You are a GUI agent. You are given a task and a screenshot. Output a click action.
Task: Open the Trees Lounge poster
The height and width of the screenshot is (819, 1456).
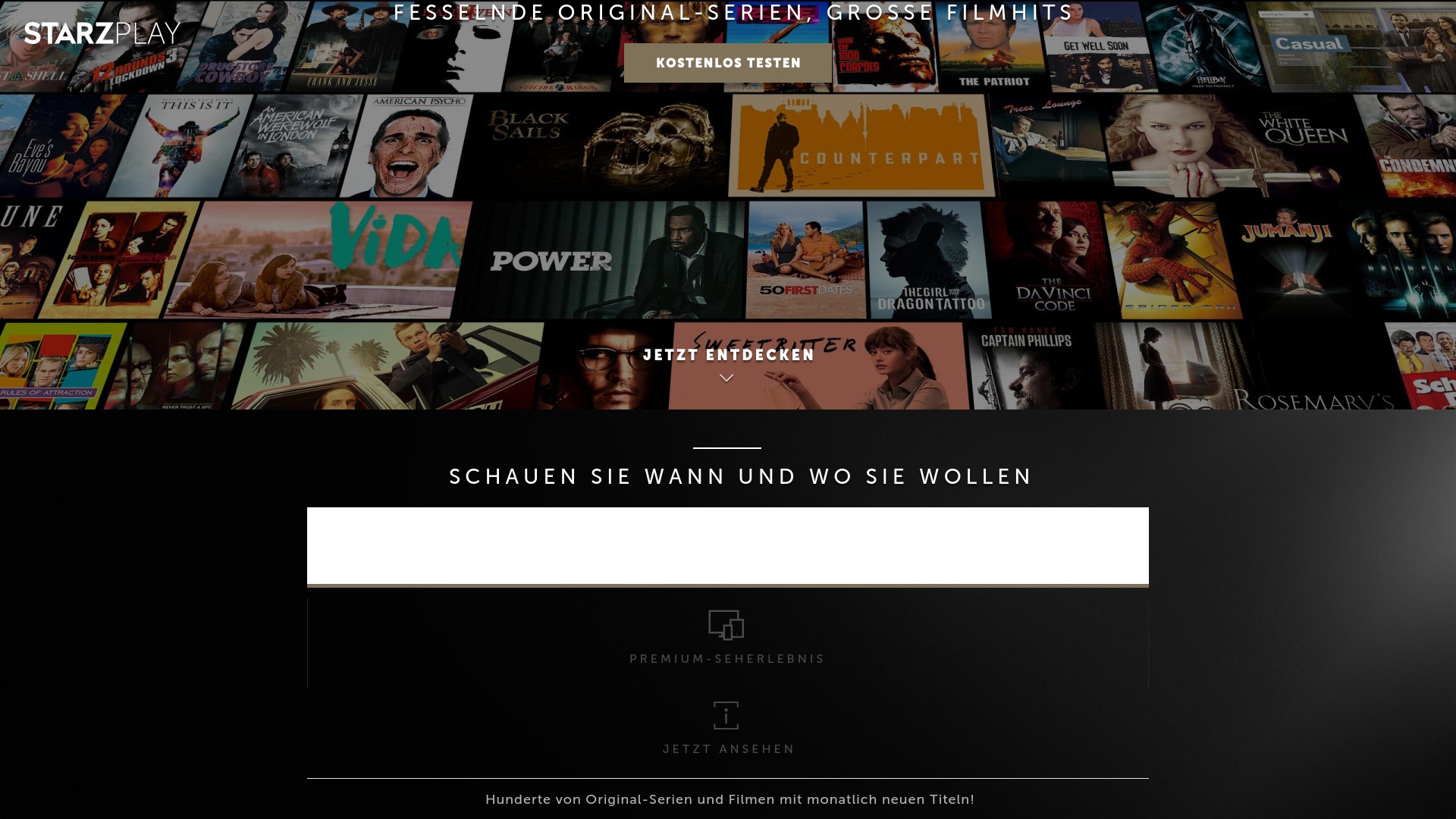click(1052, 144)
